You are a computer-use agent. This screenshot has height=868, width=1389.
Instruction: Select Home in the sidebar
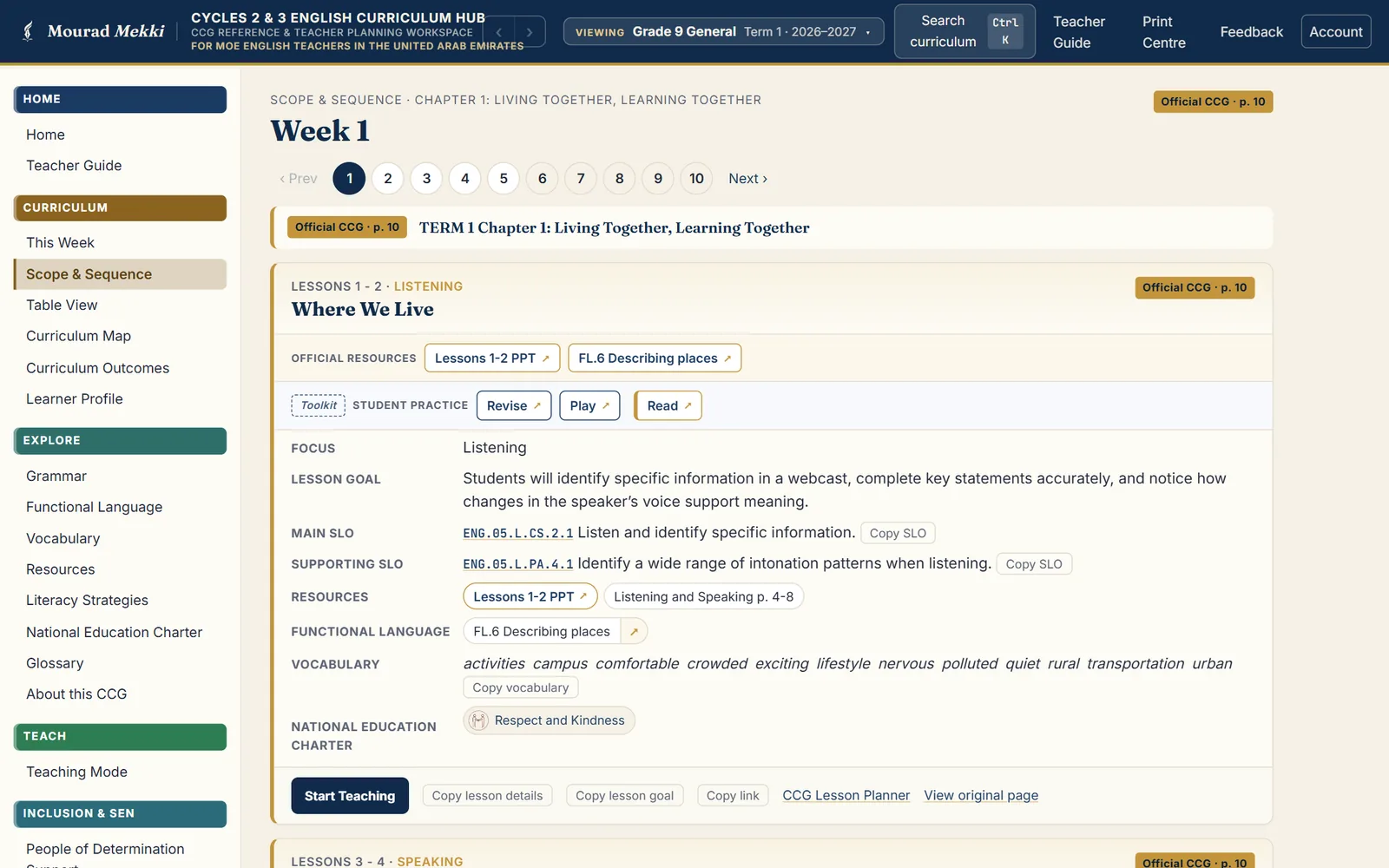(x=45, y=135)
